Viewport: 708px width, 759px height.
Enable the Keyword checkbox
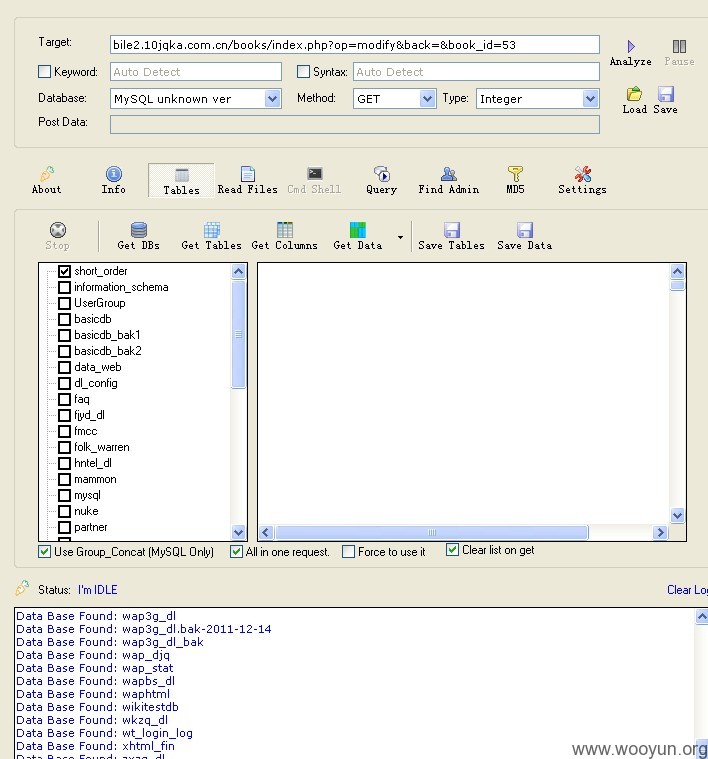pos(45,72)
